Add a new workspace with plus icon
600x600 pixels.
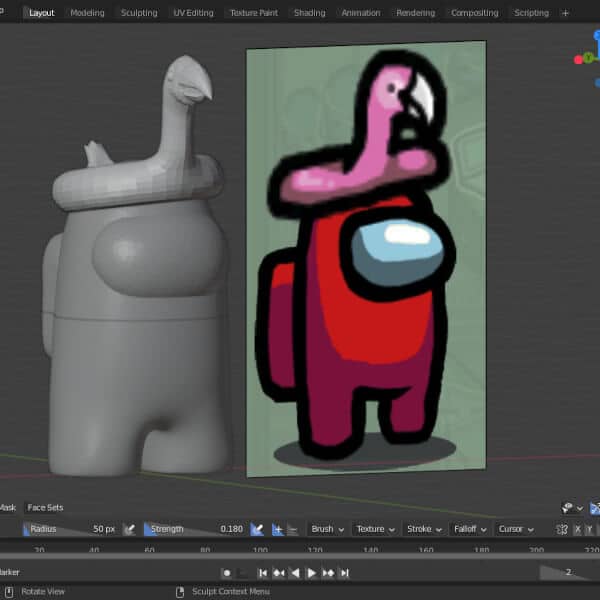point(565,13)
